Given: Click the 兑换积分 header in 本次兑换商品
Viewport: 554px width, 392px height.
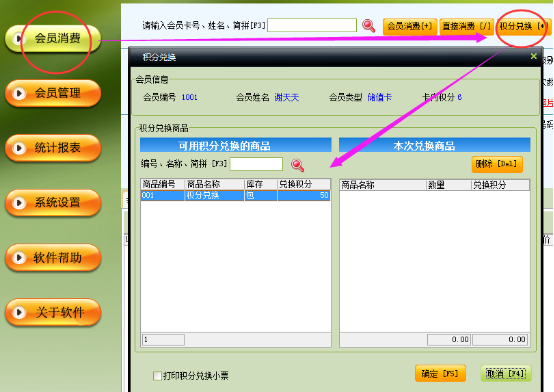Looking at the screenshot, I should click(x=500, y=185).
